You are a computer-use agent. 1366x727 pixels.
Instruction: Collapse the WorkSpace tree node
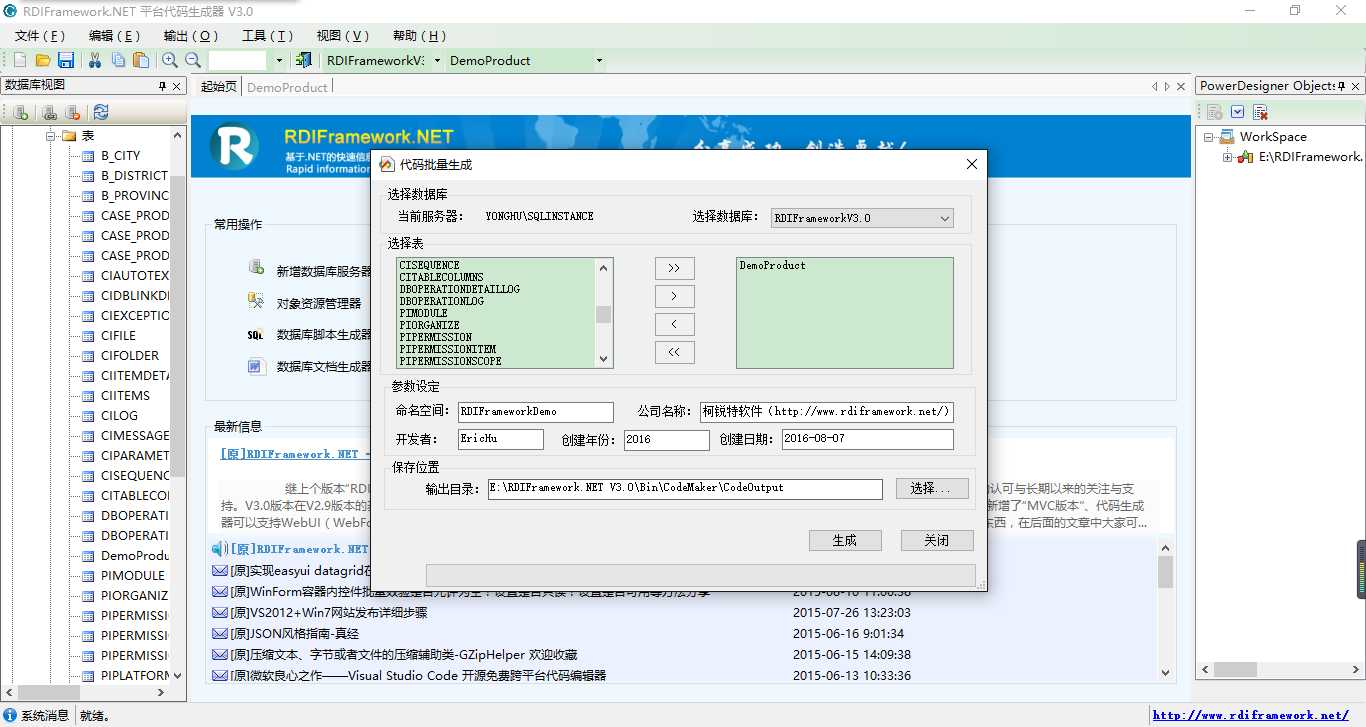point(1210,136)
